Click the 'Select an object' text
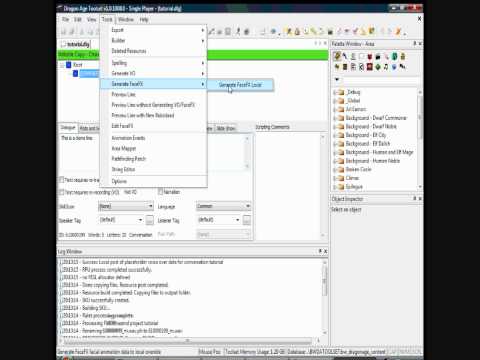The image size is (480, 360). coord(346,209)
